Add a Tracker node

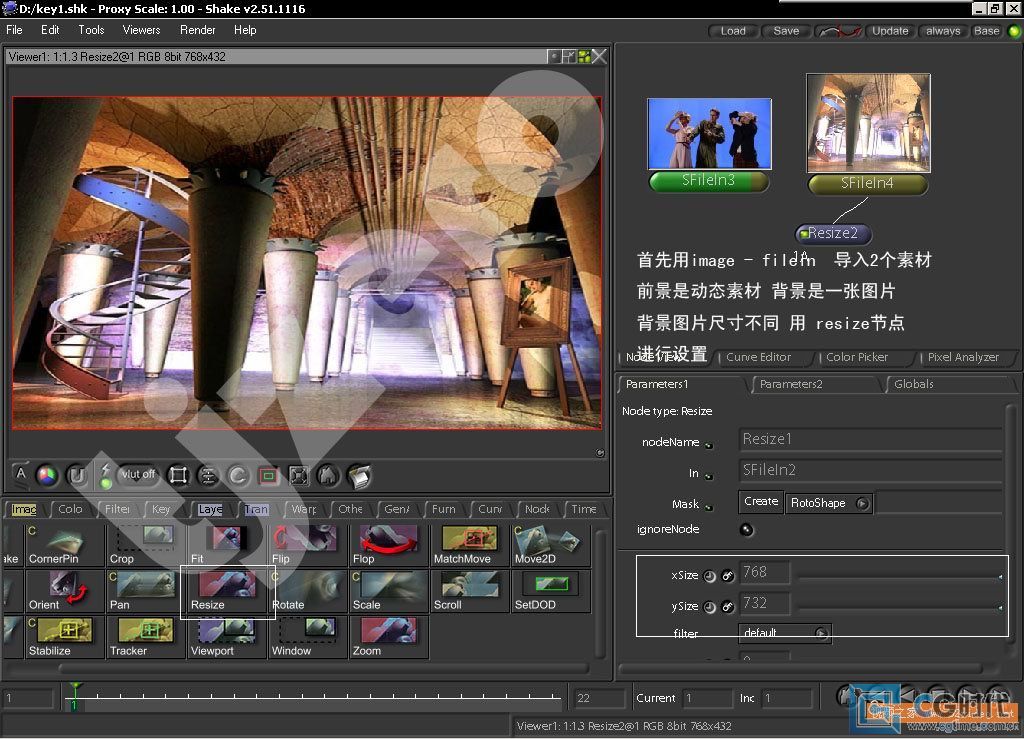pos(145,637)
